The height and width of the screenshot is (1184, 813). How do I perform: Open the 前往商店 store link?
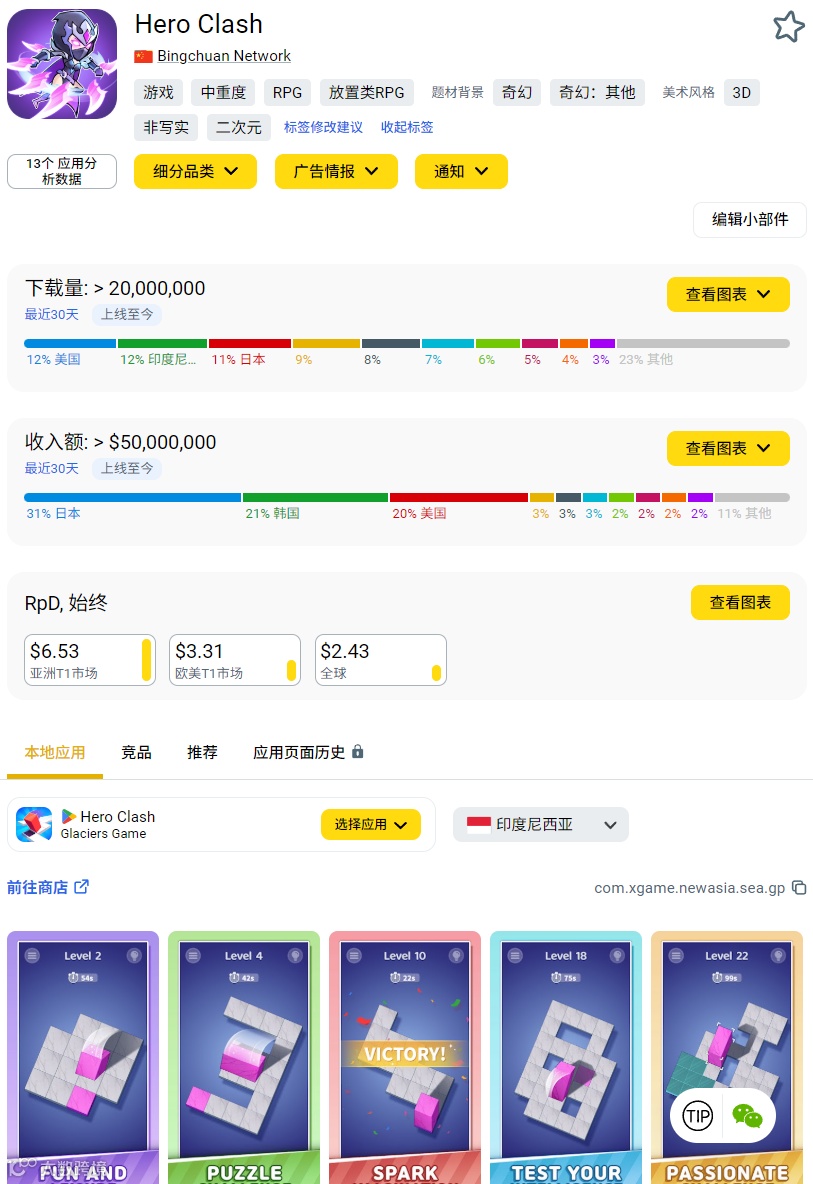click(x=38, y=887)
